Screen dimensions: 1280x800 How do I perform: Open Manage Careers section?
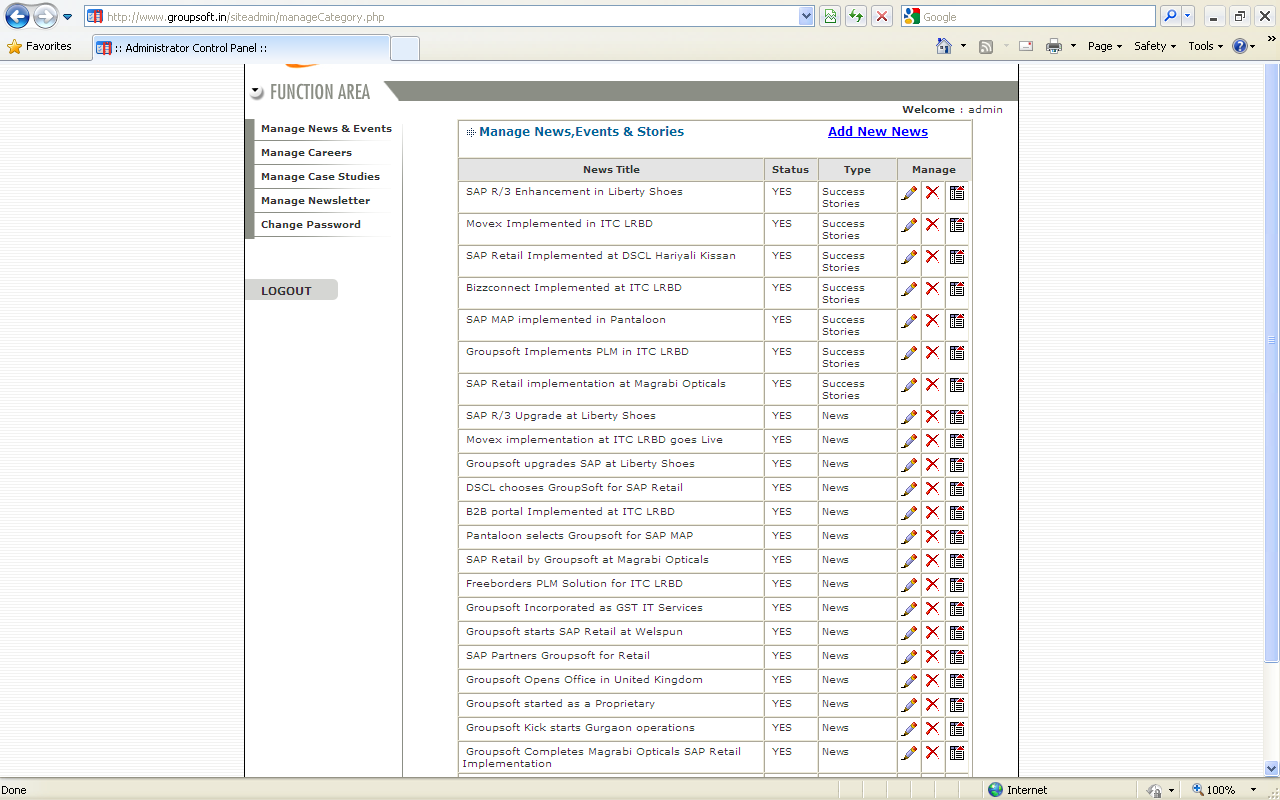[306, 153]
